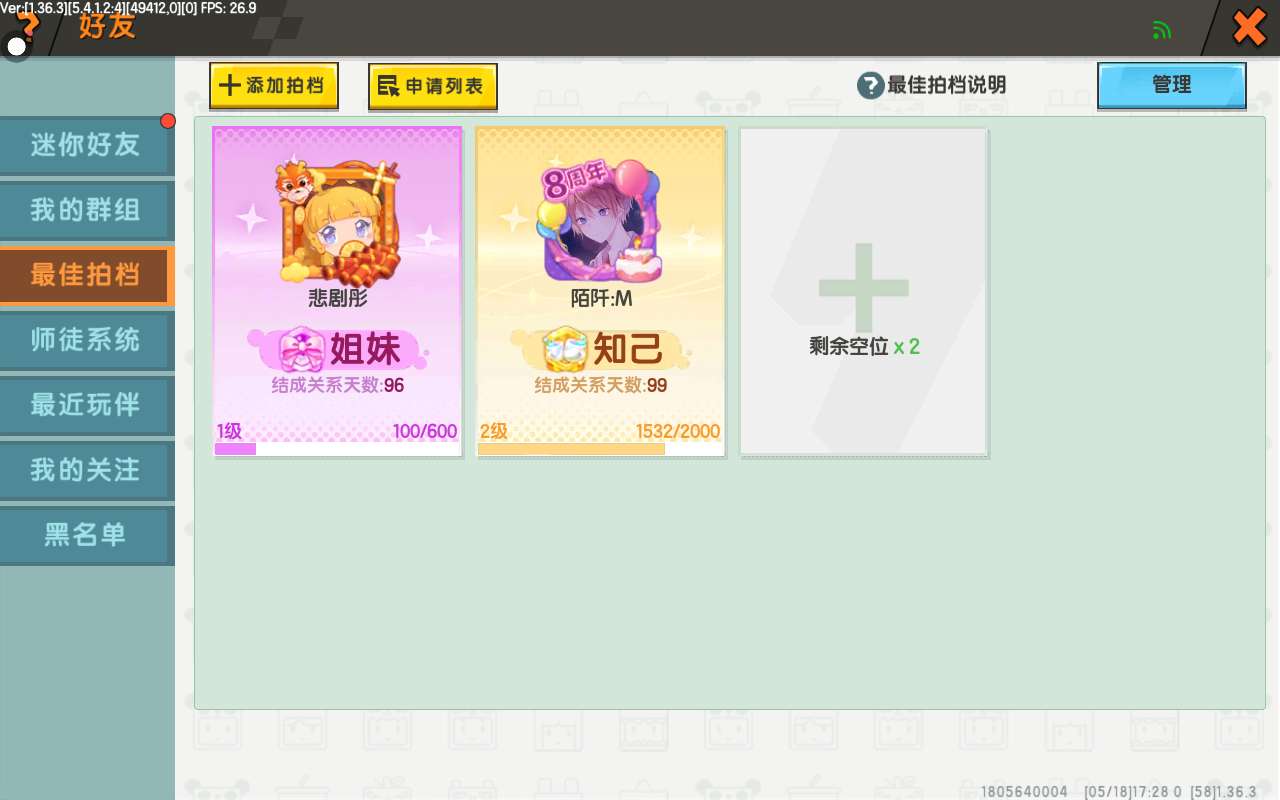Click the green network signal icon
The width and height of the screenshot is (1280, 800).
point(1161,30)
